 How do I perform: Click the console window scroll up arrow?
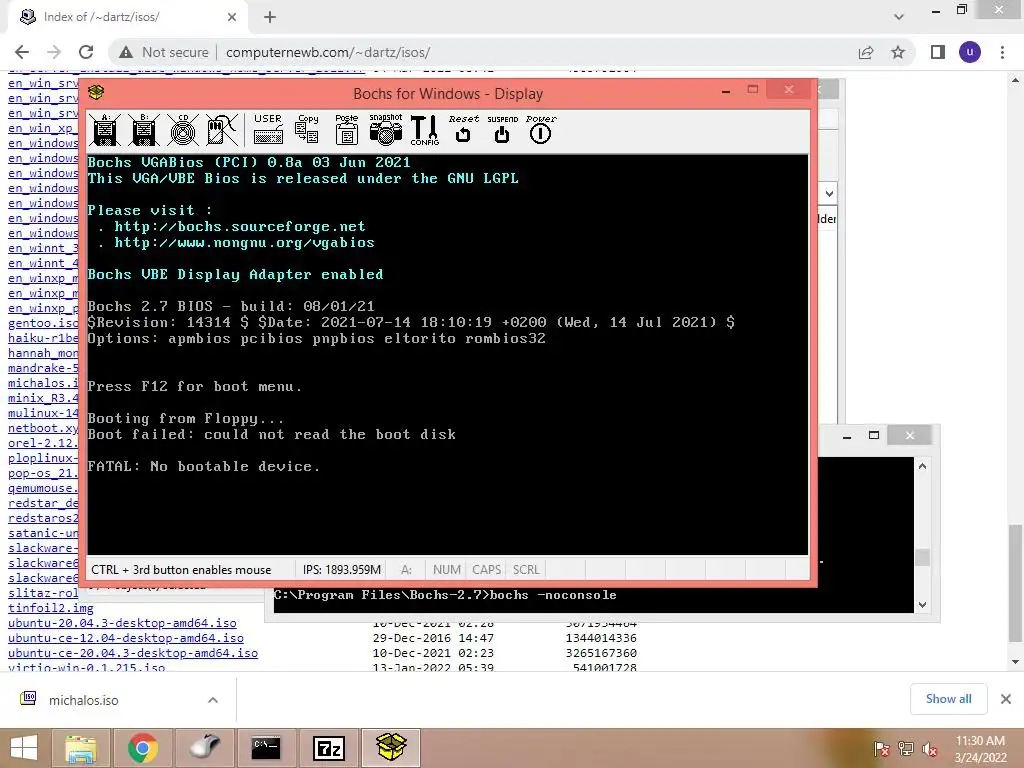click(922, 466)
